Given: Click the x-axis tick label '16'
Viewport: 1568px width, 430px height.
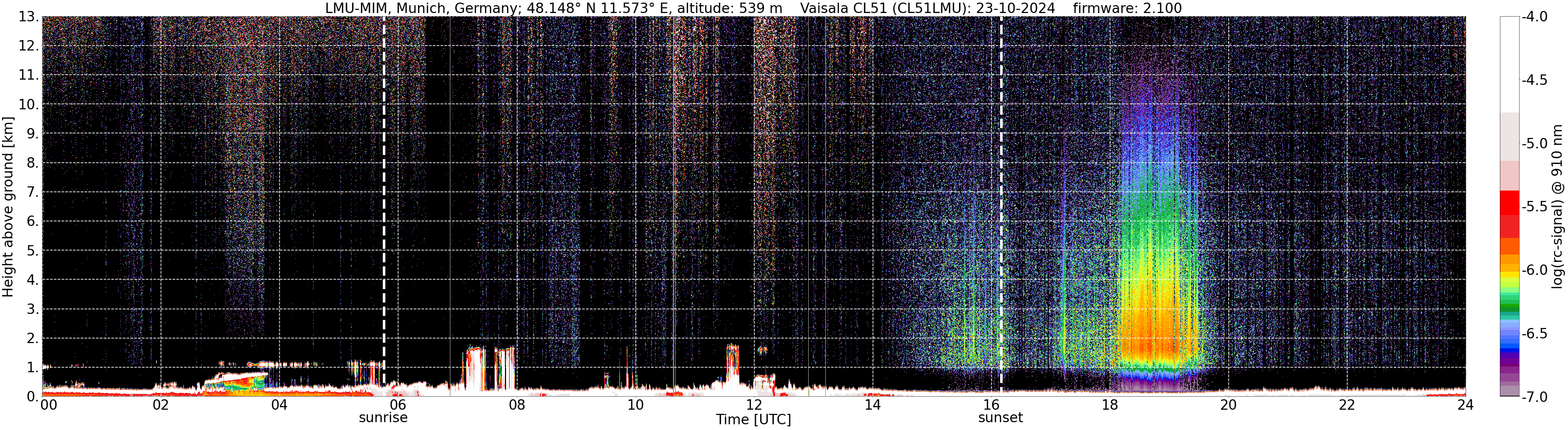Looking at the screenshot, I should click(991, 405).
